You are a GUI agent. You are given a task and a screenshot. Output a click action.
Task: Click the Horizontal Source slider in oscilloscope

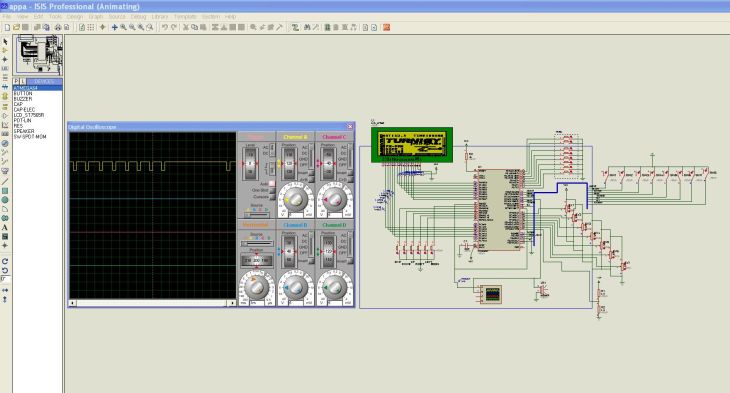coord(257,244)
